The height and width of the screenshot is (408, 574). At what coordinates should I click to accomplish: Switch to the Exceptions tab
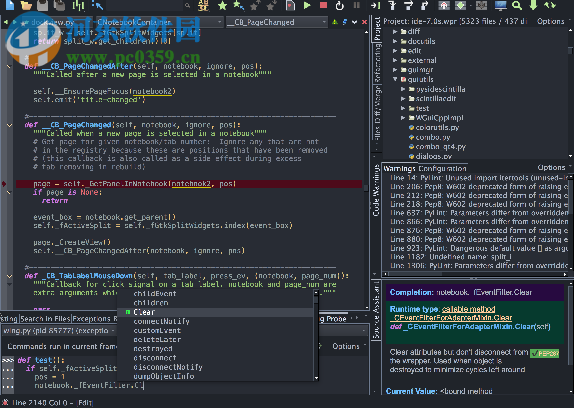(92, 319)
